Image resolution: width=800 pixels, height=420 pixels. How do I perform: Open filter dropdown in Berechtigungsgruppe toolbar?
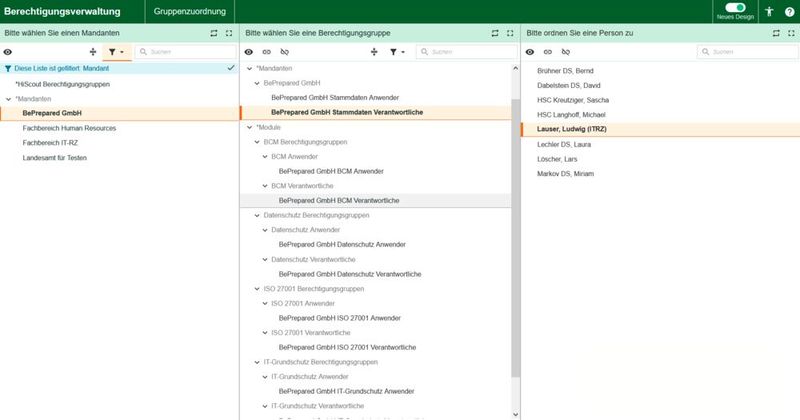(x=397, y=52)
